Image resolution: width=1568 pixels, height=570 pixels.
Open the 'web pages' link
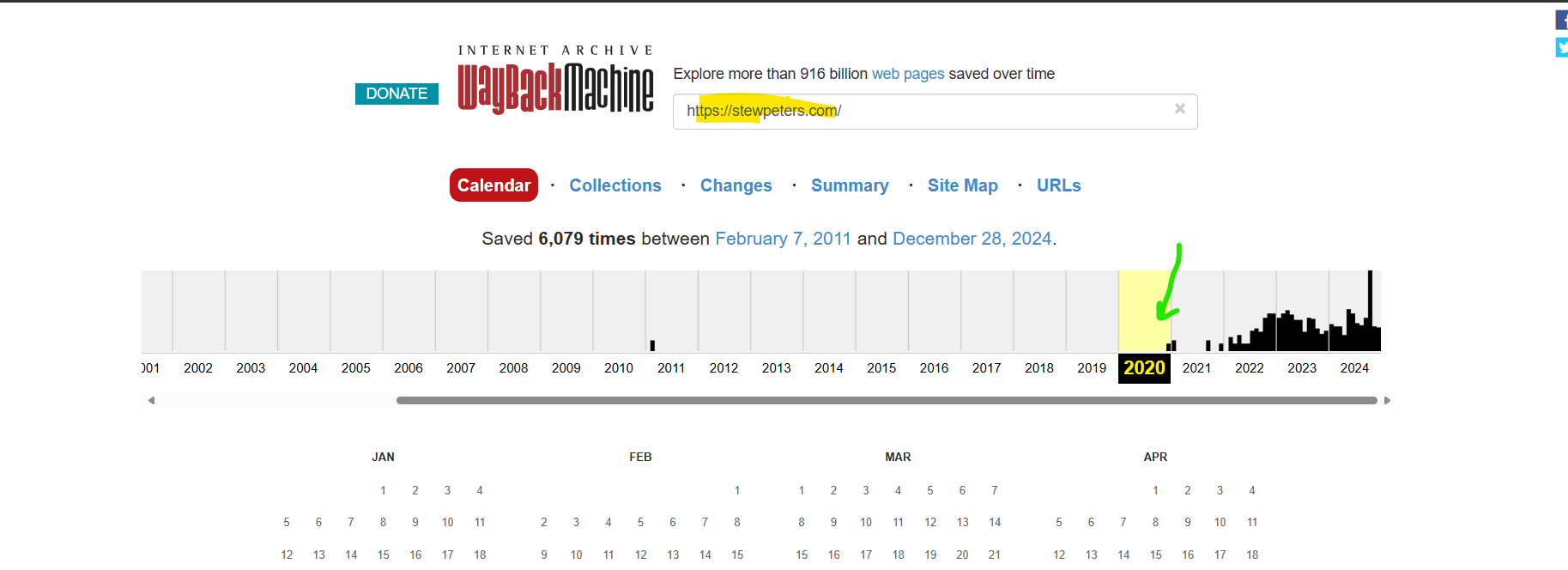(908, 74)
